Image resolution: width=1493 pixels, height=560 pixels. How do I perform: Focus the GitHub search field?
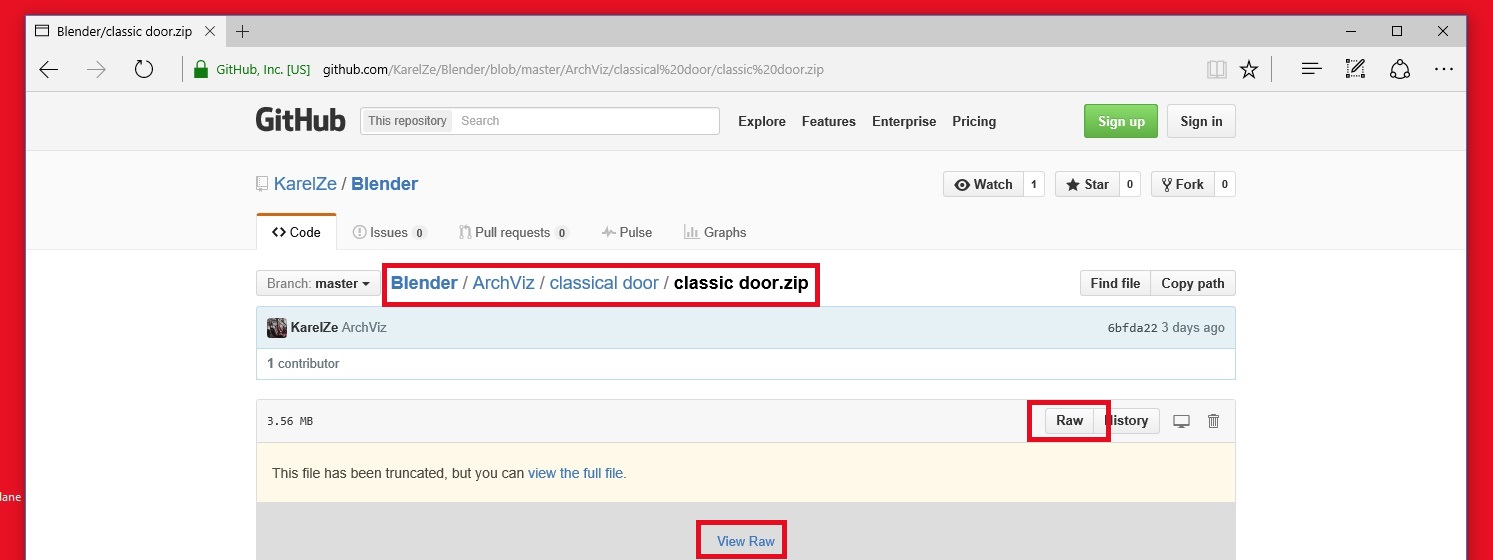coord(587,121)
